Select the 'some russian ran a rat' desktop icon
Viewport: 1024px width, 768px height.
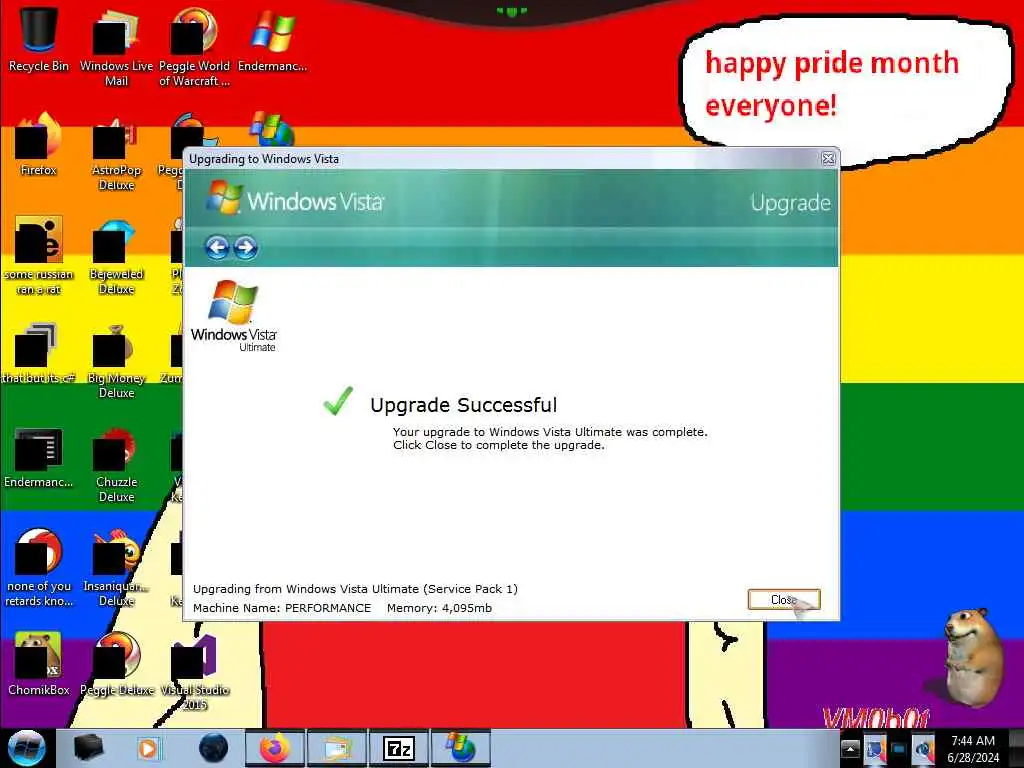[x=39, y=255]
